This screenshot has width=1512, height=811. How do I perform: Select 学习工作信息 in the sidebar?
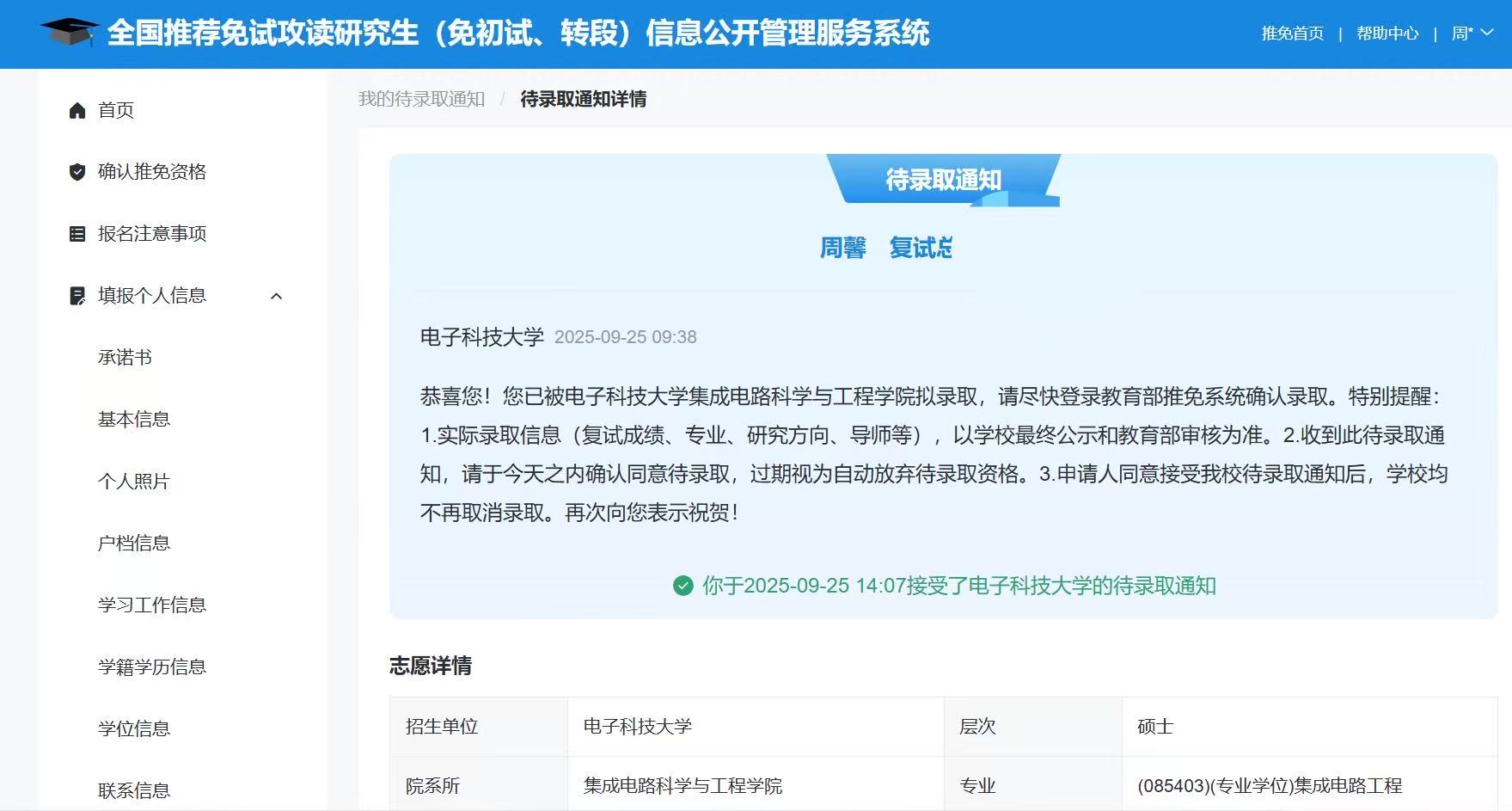[152, 605]
